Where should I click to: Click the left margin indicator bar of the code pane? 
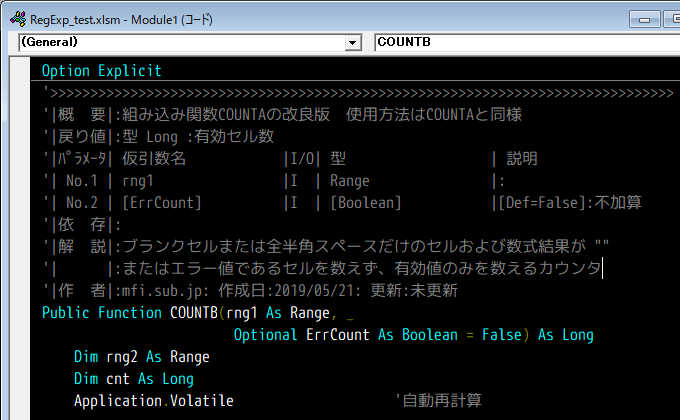(x=20, y=239)
